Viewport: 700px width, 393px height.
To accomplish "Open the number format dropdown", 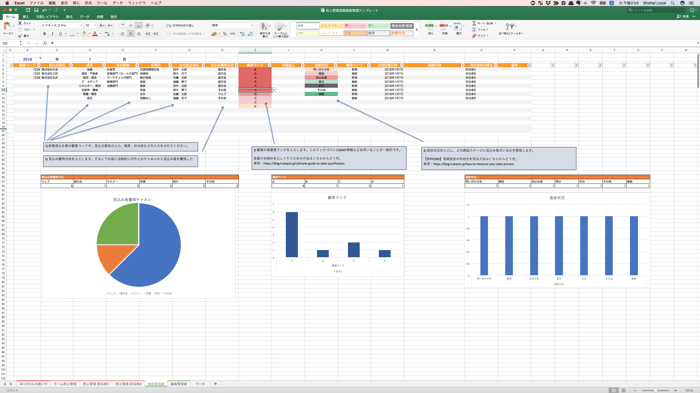I will point(232,25).
